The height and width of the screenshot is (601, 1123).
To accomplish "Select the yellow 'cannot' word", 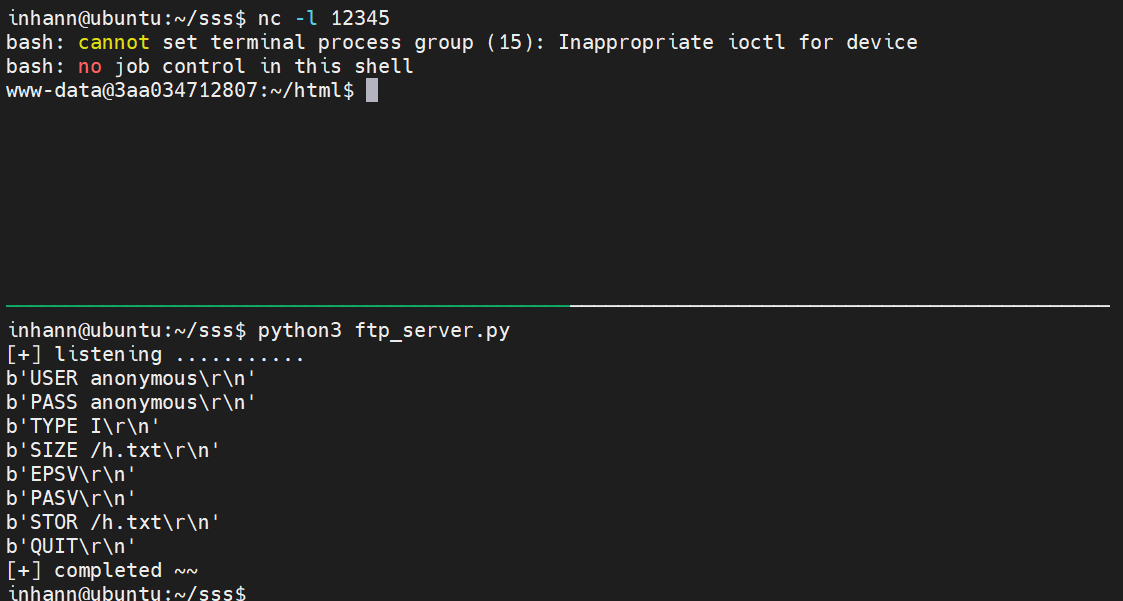I will (114, 42).
